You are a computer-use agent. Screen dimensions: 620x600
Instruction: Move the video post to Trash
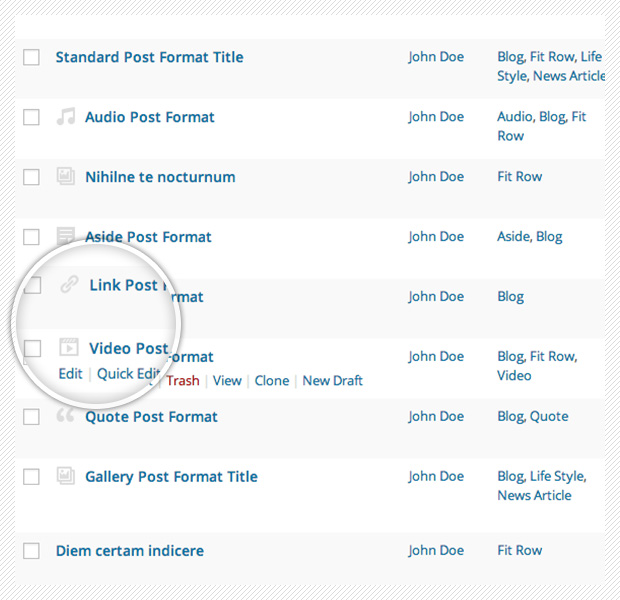(x=183, y=380)
